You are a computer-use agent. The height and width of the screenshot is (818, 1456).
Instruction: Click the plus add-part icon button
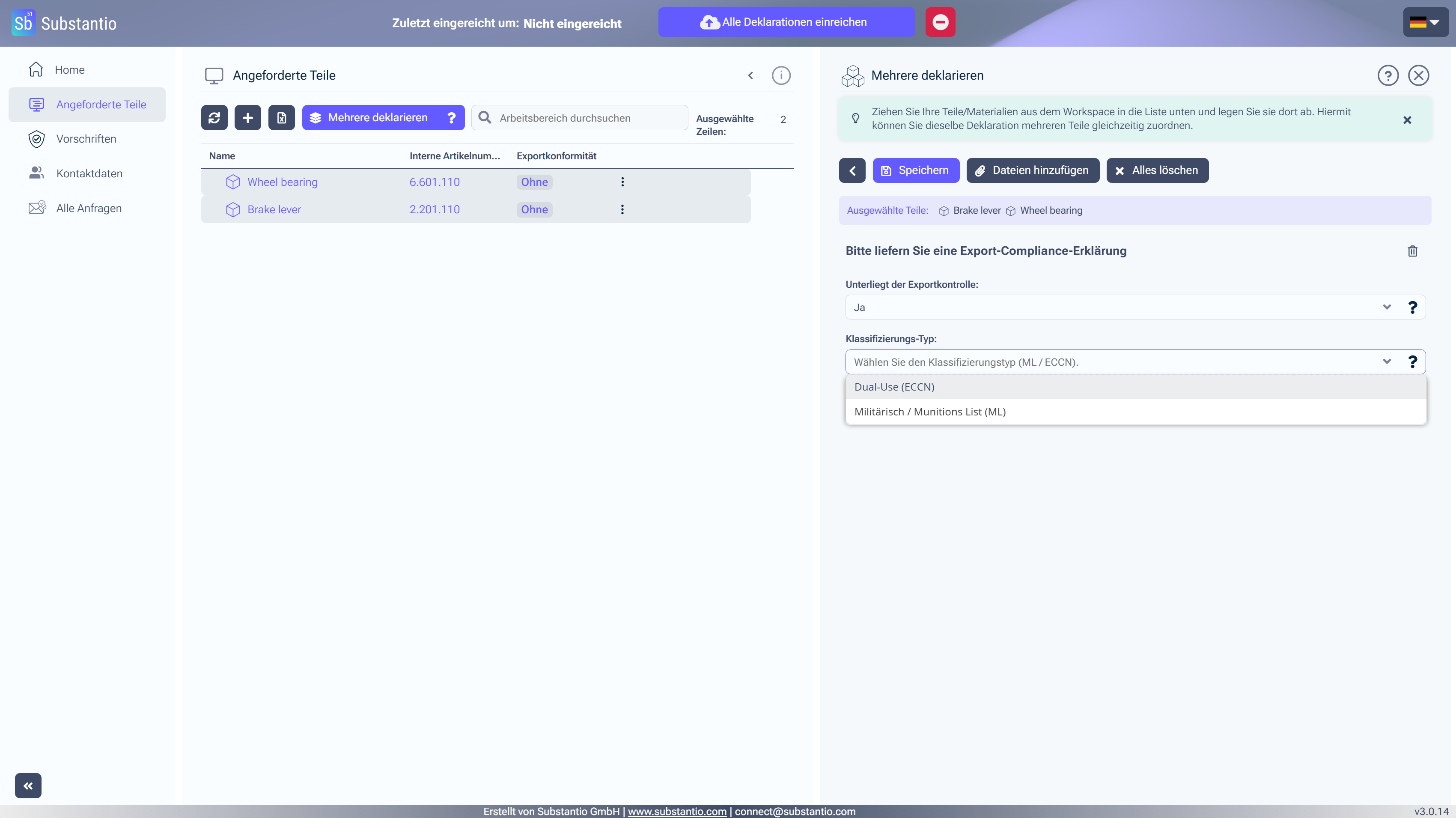point(247,118)
